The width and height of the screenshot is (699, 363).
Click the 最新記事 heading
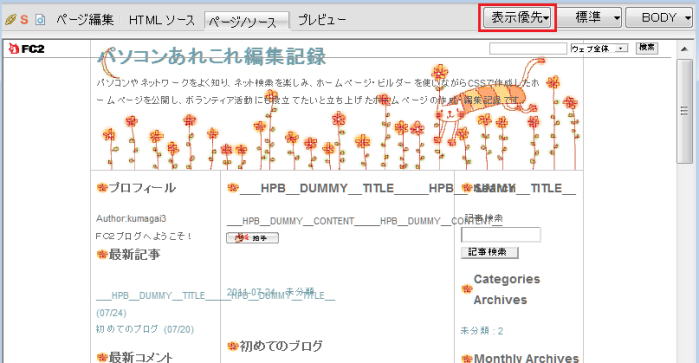pyautogui.click(x=134, y=255)
